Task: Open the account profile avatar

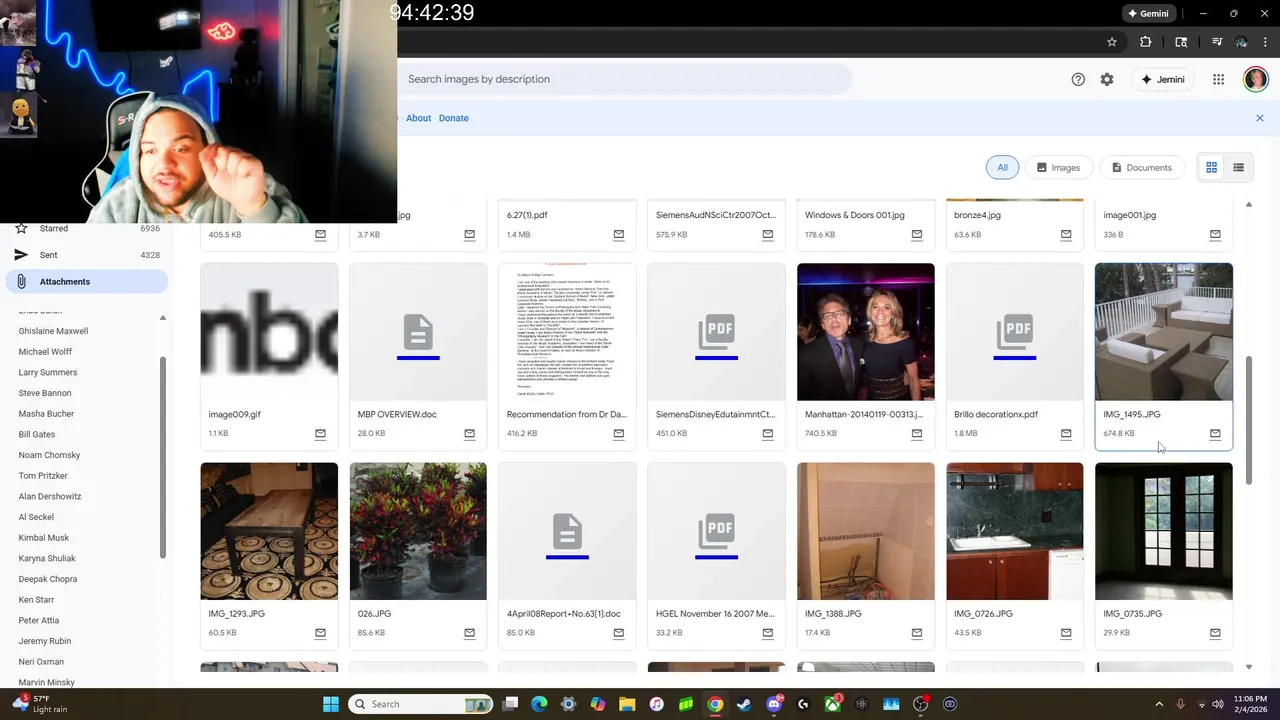Action: (1256, 79)
